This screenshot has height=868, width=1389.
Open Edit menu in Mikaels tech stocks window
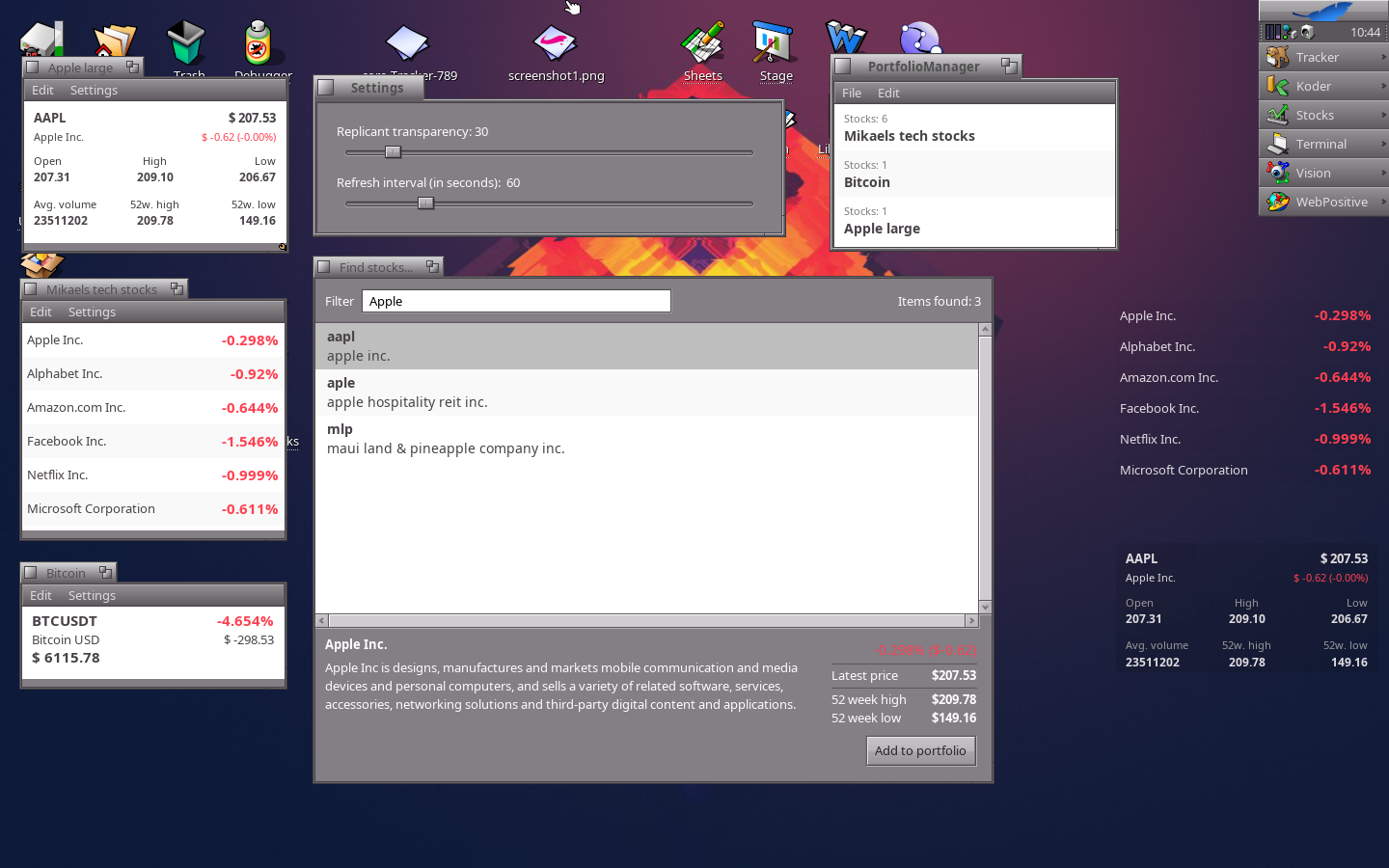(41, 312)
